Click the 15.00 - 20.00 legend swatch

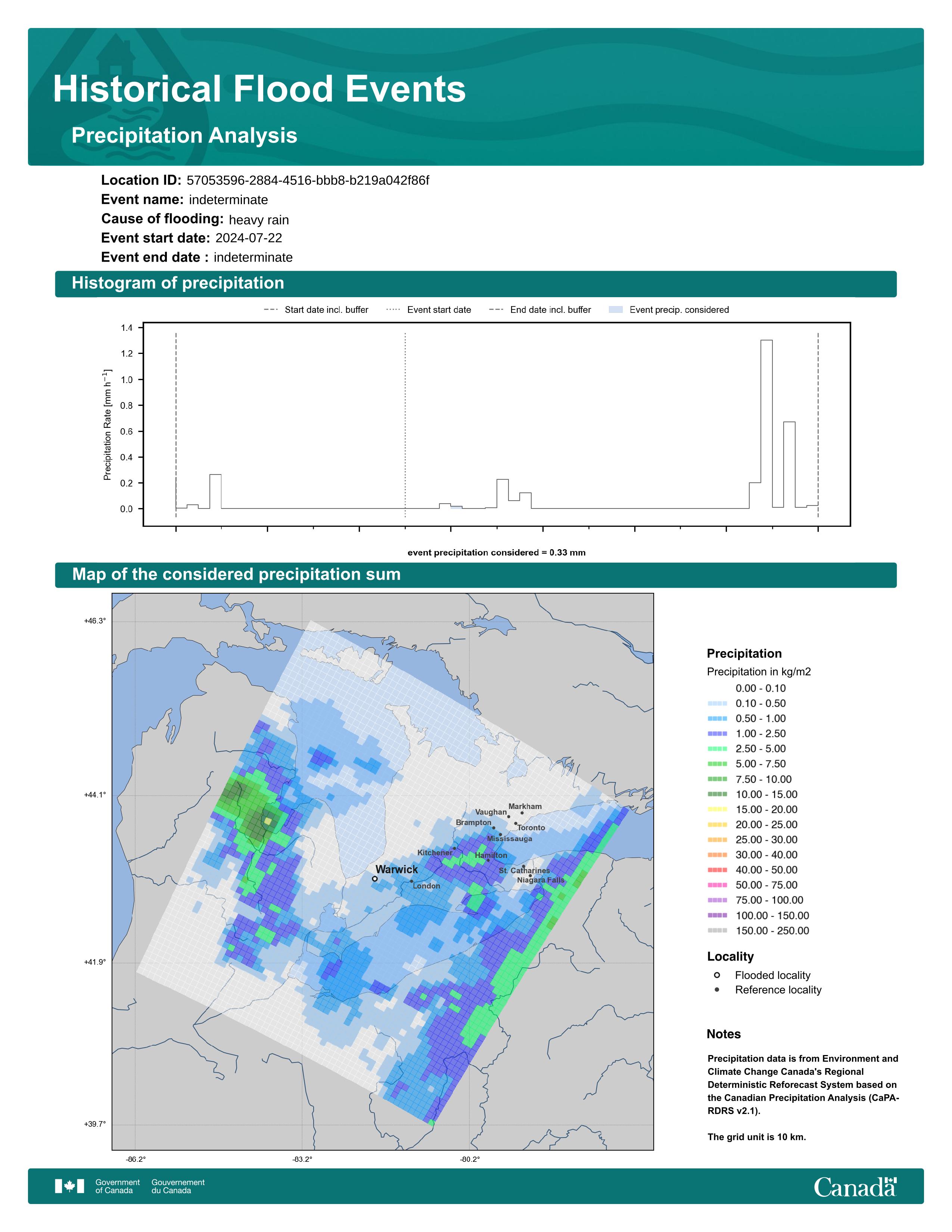(718, 810)
